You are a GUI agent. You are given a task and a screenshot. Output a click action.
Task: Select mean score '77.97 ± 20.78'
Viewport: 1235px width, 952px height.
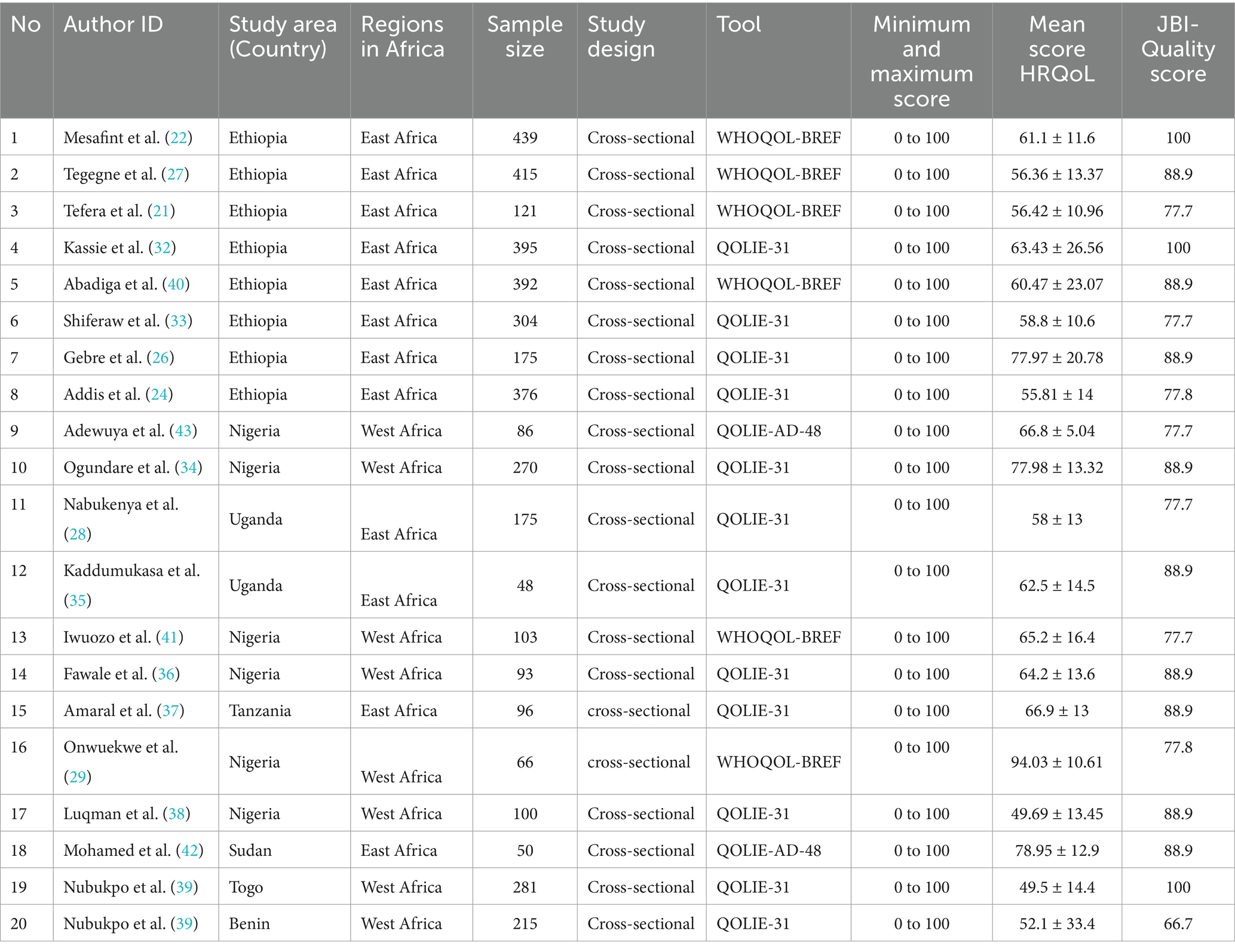[x=1057, y=358]
